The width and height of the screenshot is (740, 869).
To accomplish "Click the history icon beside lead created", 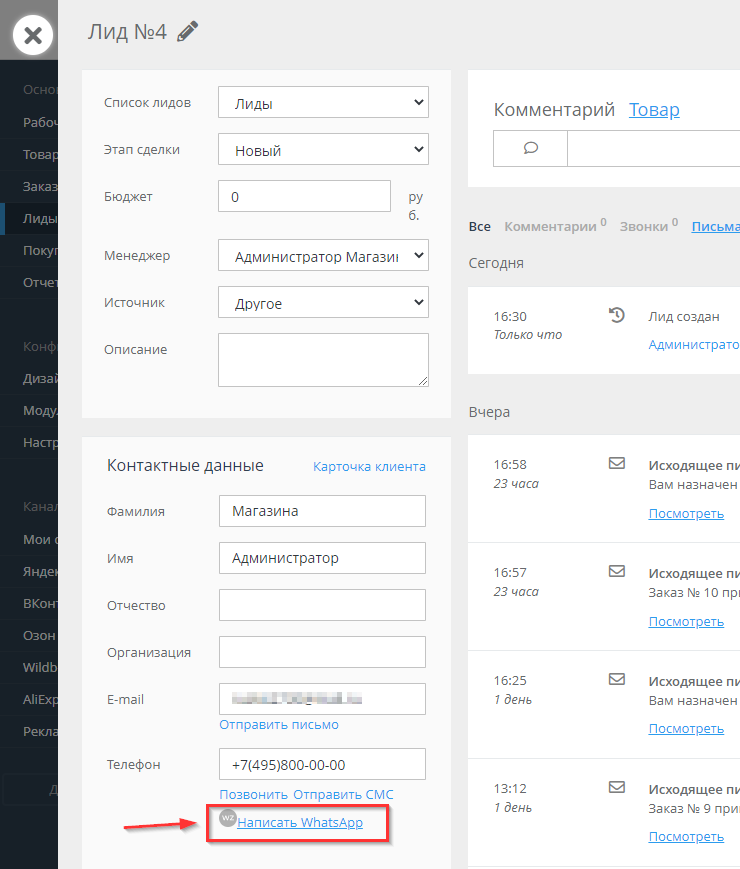I will point(617,316).
